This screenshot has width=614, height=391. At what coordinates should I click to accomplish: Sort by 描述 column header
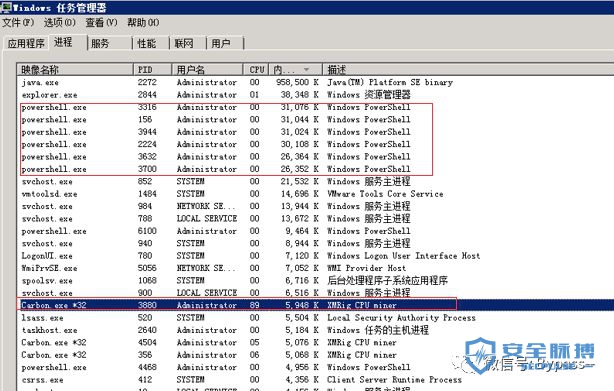click(468, 70)
